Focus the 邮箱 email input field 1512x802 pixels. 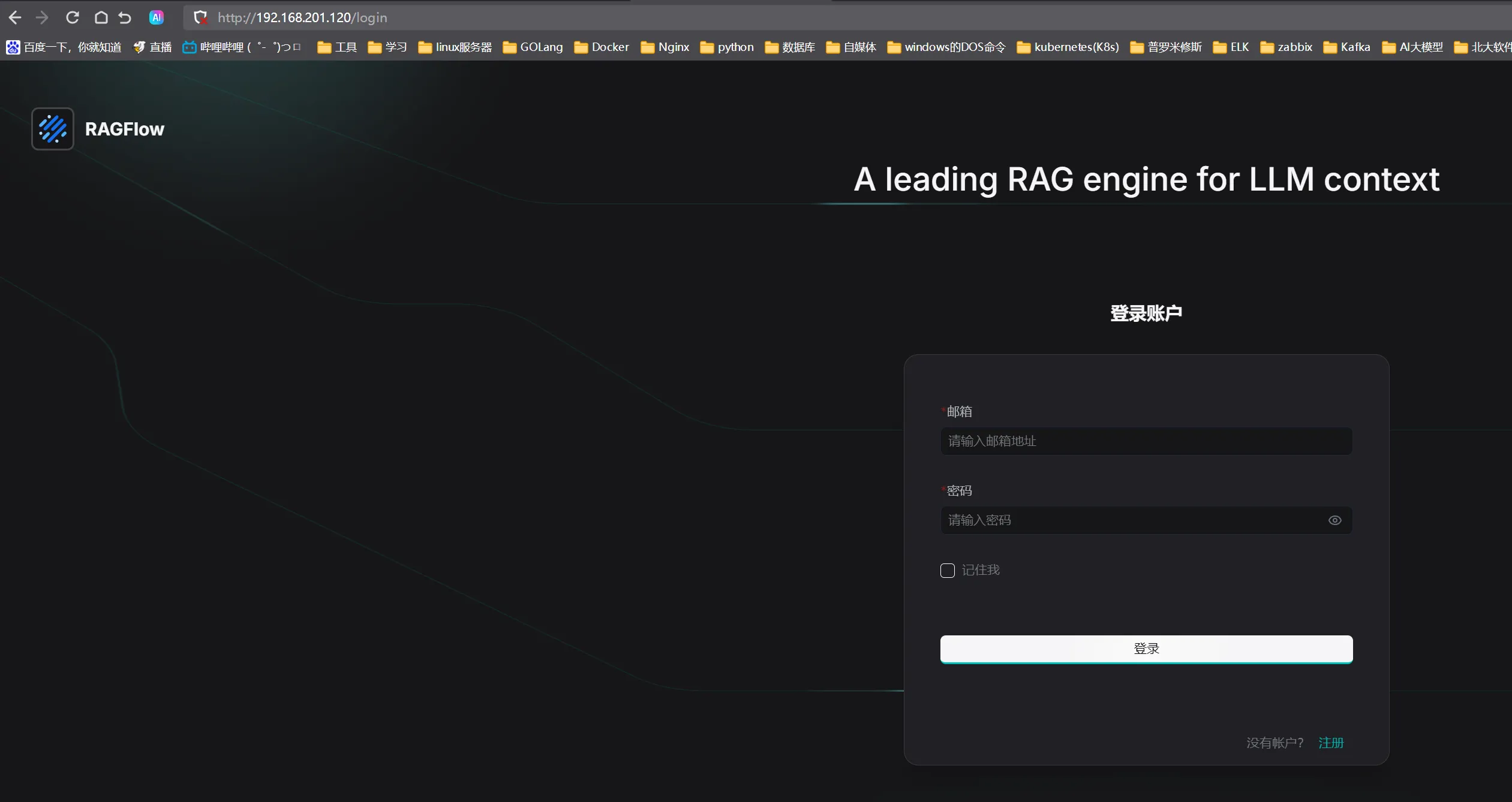coord(1146,441)
